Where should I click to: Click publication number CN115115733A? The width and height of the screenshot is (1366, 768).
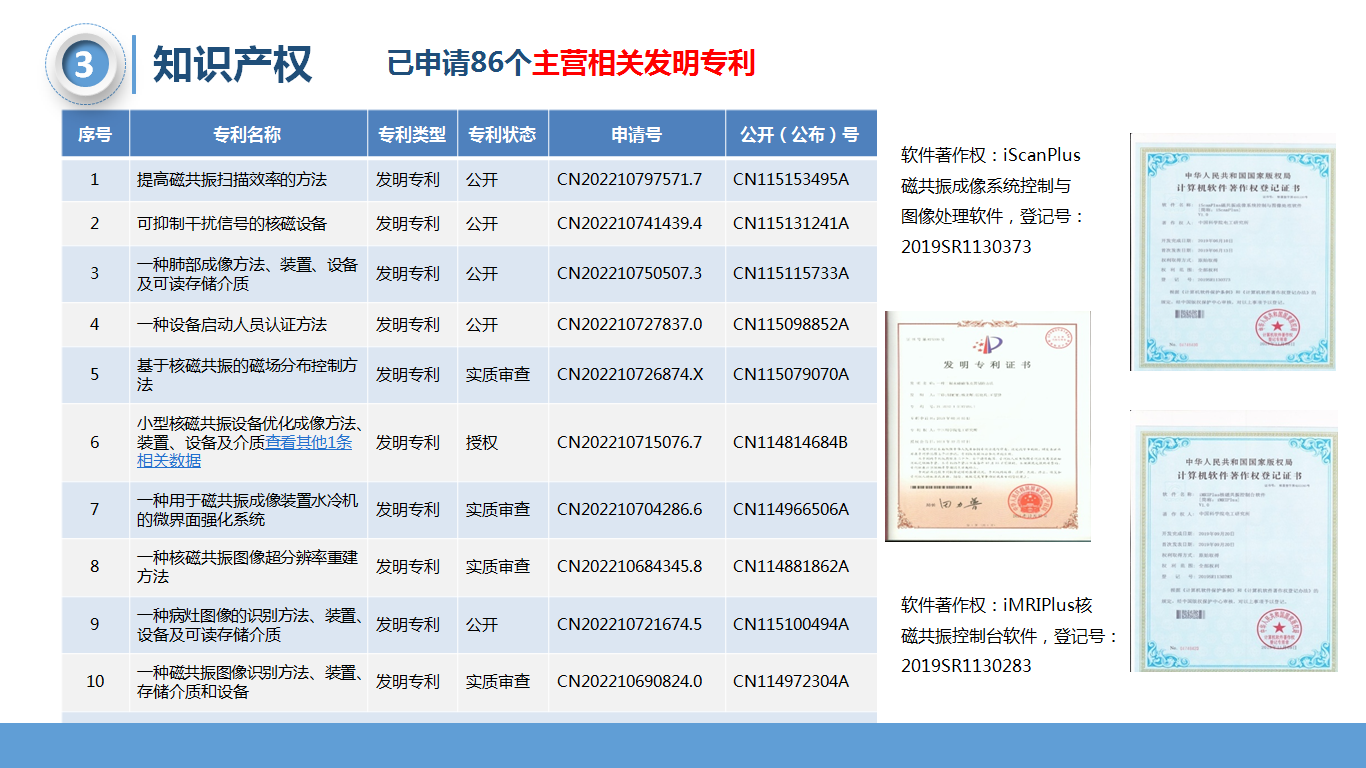click(x=791, y=273)
